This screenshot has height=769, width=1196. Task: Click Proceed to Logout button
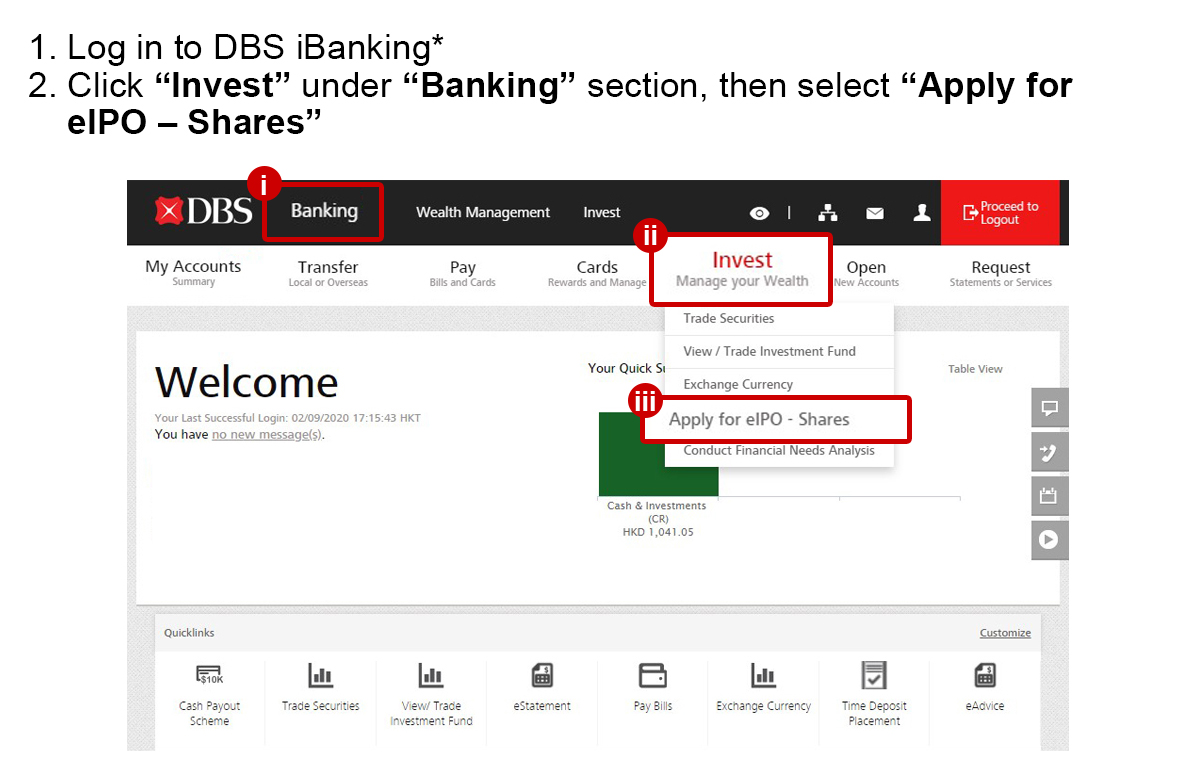[1000, 213]
